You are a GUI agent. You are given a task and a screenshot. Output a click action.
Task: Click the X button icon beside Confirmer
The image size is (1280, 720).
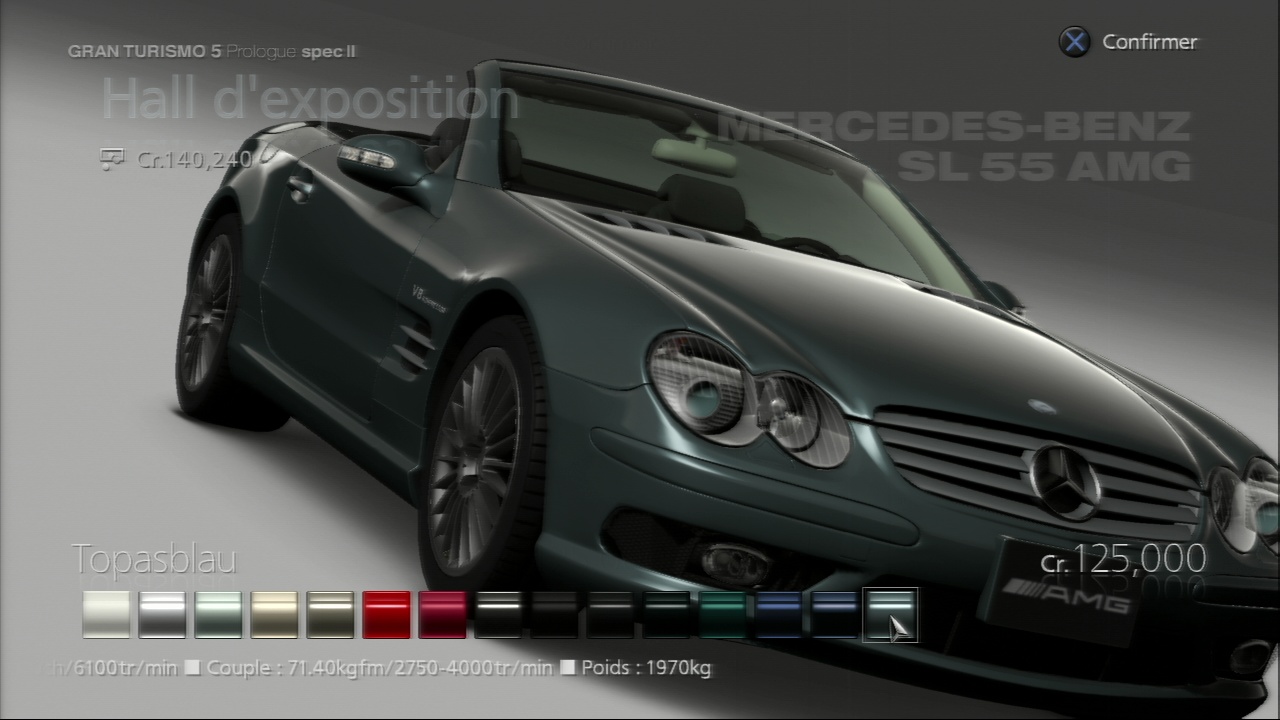pos(1075,42)
